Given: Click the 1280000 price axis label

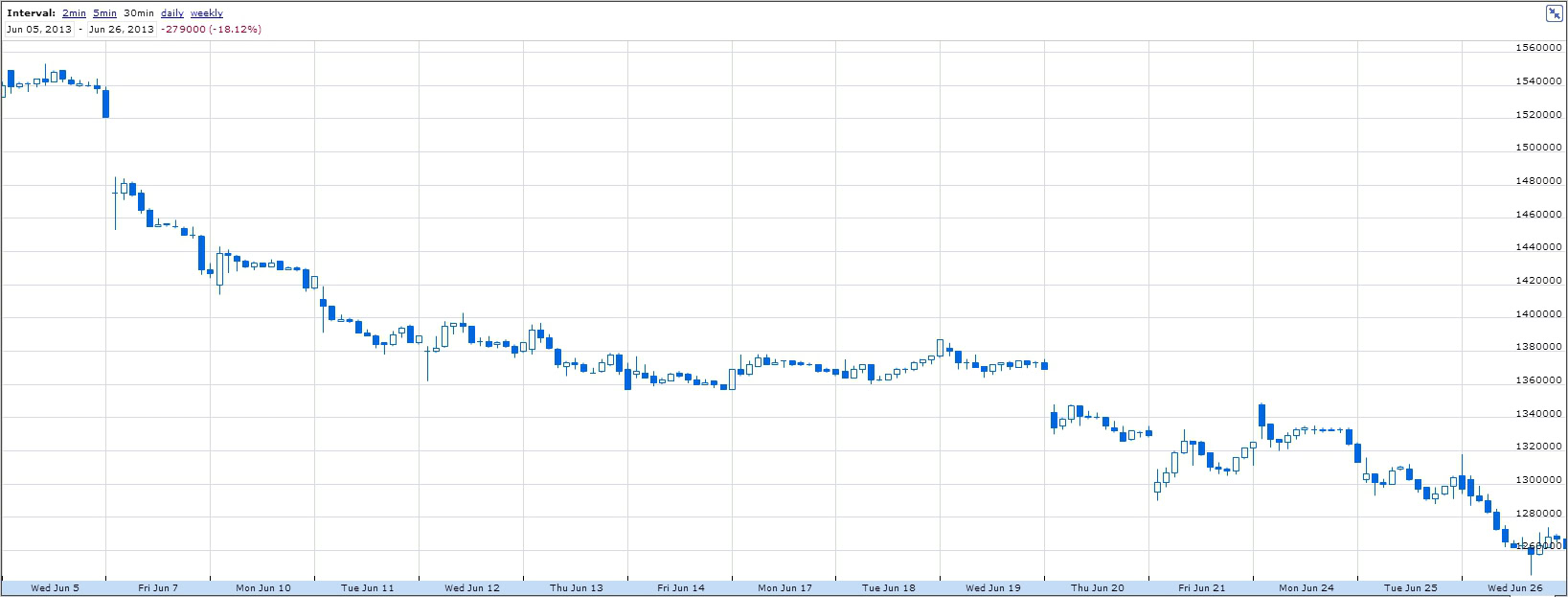Looking at the screenshot, I should 1540,514.
